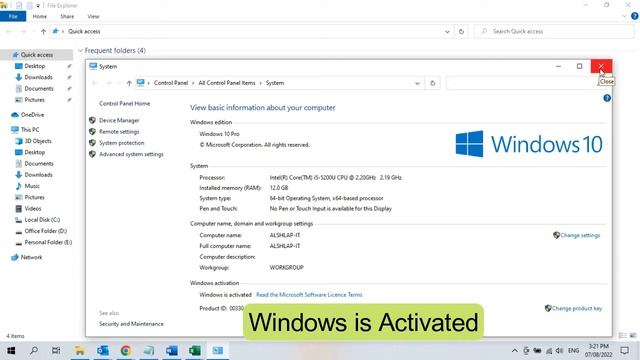Close the System window
This screenshot has width=640, height=360.
601,67
